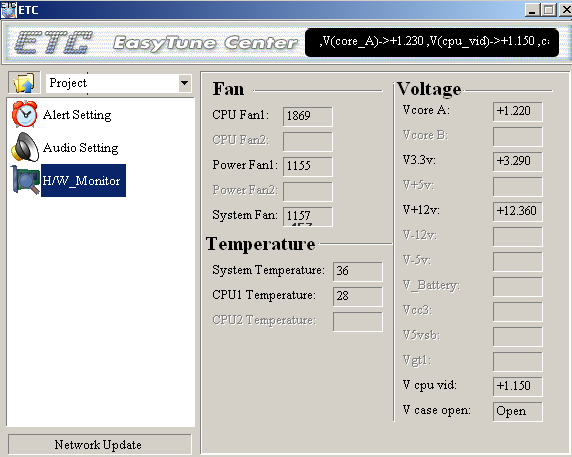This screenshot has height=457, width=572.
Task: Choose the Alert Setting menu entry
Action: pyautogui.click(x=77, y=115)
